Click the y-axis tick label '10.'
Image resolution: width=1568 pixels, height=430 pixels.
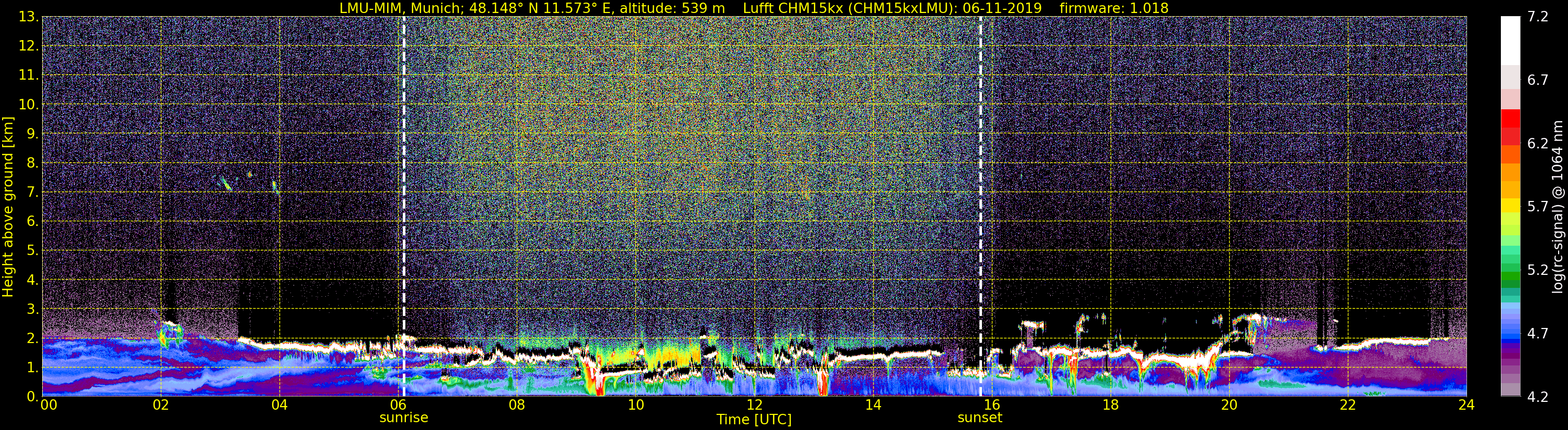28,105
